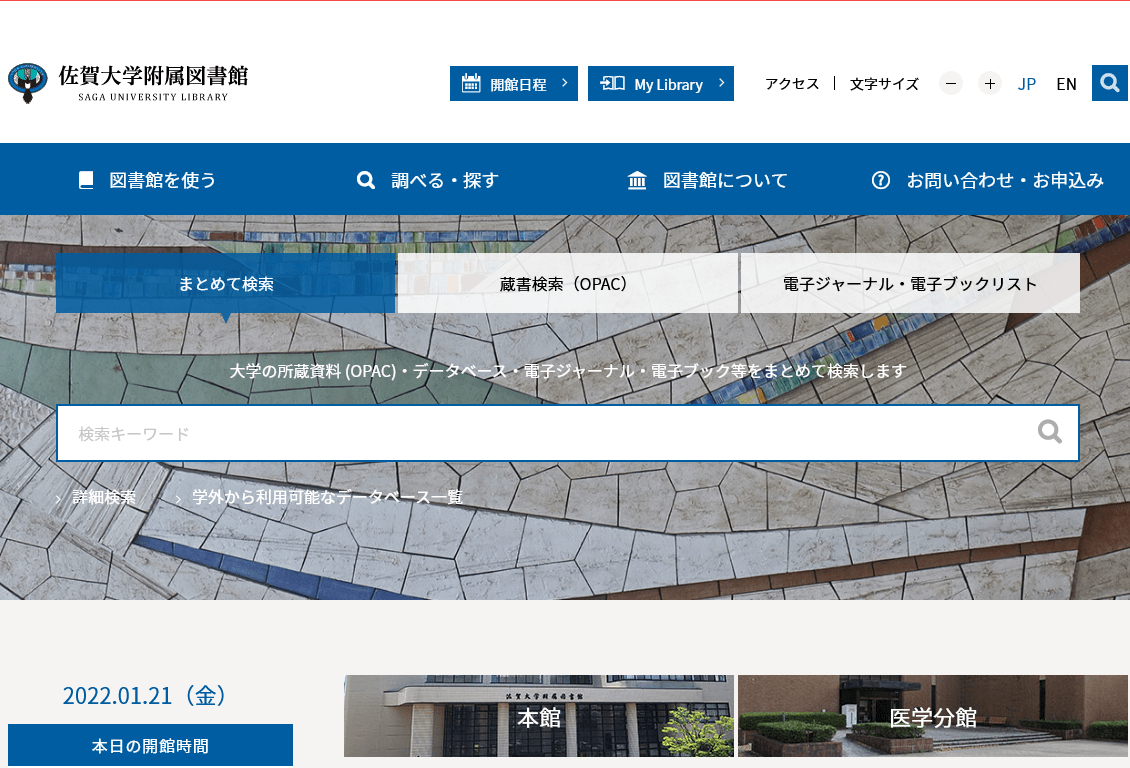Open the site search magnifier icon in header

[1110, 83]
